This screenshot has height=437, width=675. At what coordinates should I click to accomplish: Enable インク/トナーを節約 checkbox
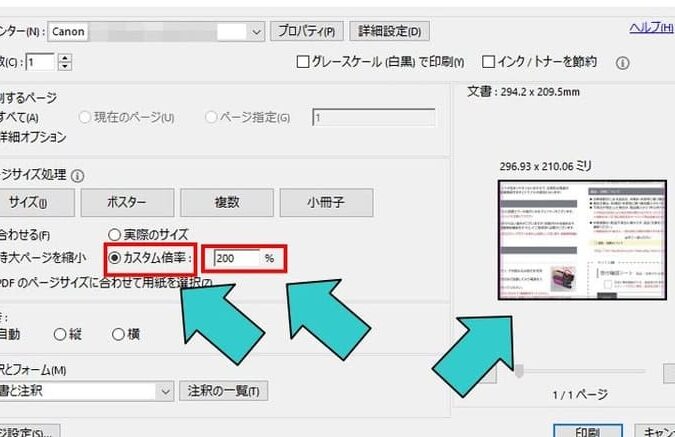click(488, 62)
